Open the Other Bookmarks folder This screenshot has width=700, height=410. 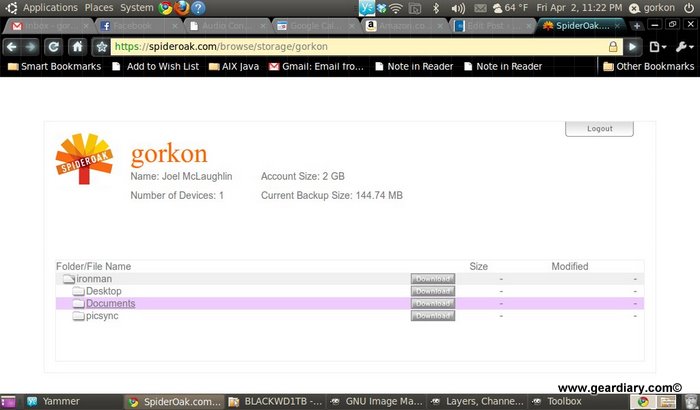(x=648, y=67)
